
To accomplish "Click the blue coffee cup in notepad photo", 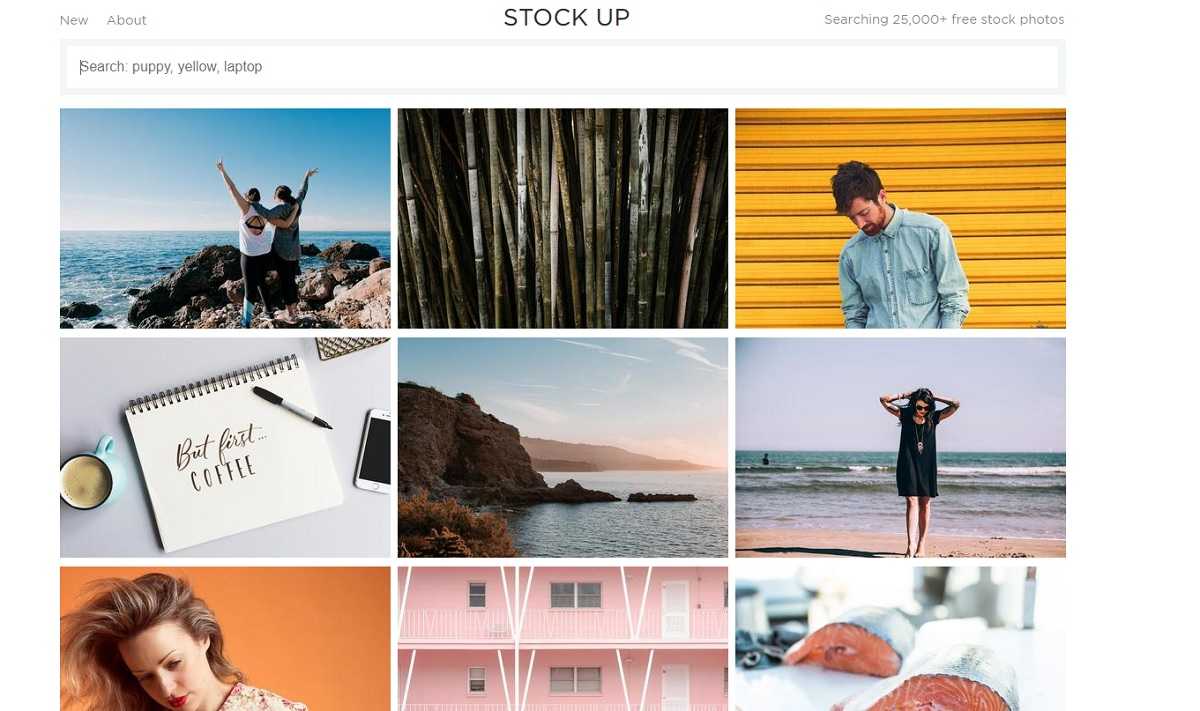I will (x=90, y=474).
